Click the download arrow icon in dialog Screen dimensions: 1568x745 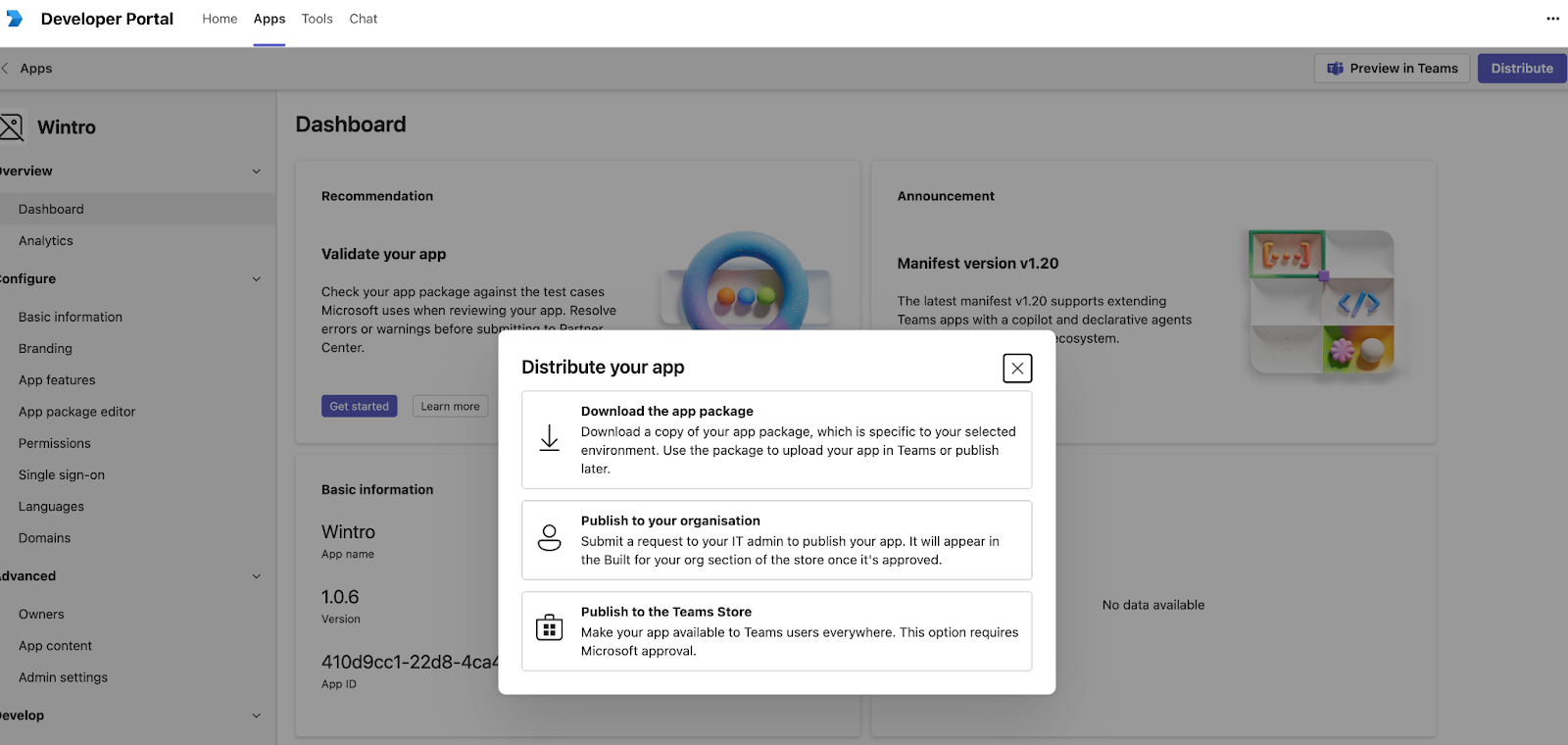(x=550, y=438)
